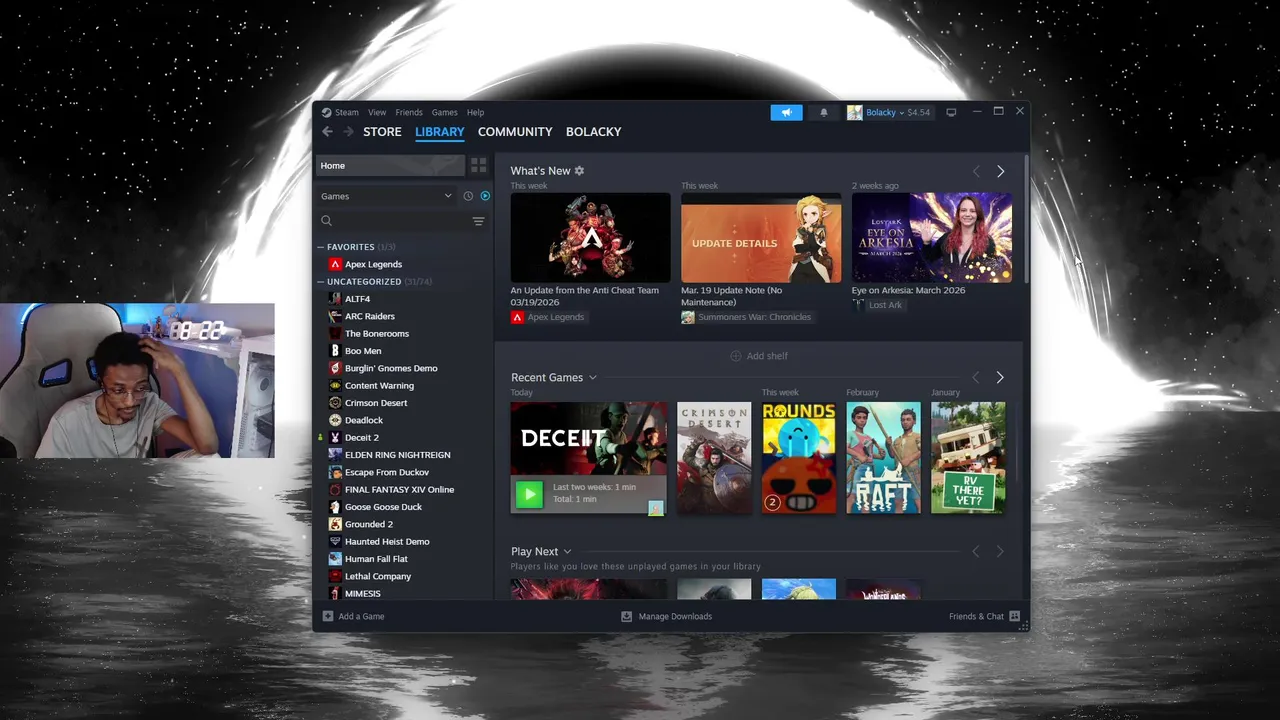
Task: Click the Lethal Company game icon
Action: point(336,576)
